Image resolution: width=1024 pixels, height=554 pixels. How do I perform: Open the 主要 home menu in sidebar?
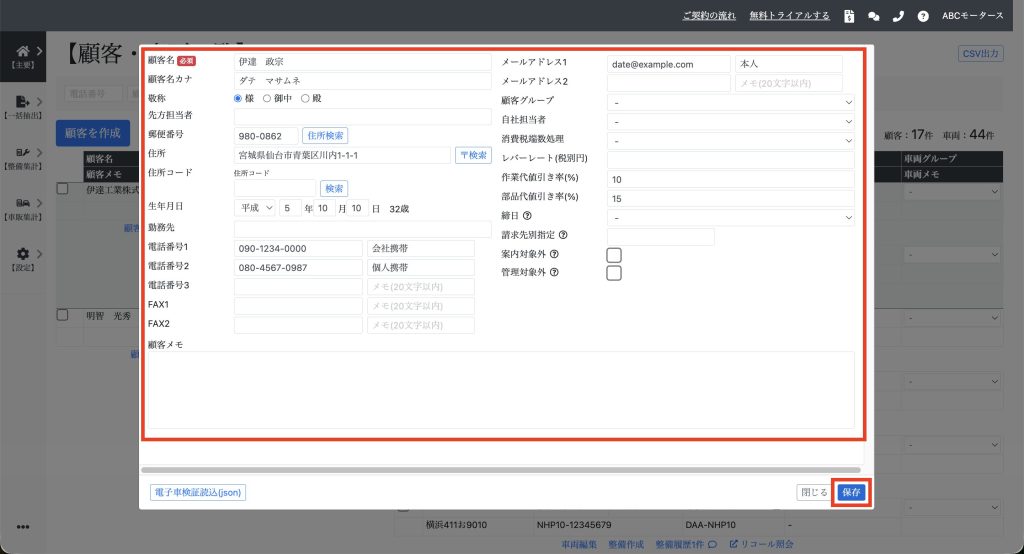22,56
